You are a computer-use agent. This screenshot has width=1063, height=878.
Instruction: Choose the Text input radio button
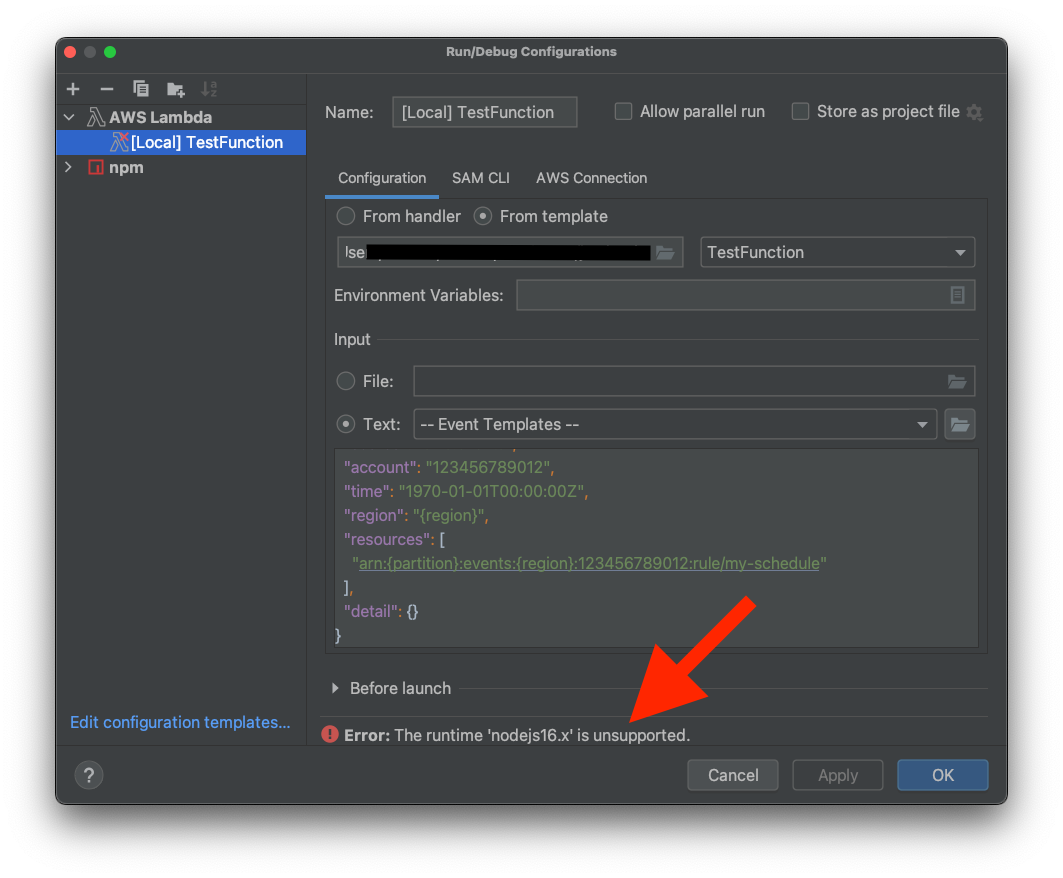(x=346, y=424)
